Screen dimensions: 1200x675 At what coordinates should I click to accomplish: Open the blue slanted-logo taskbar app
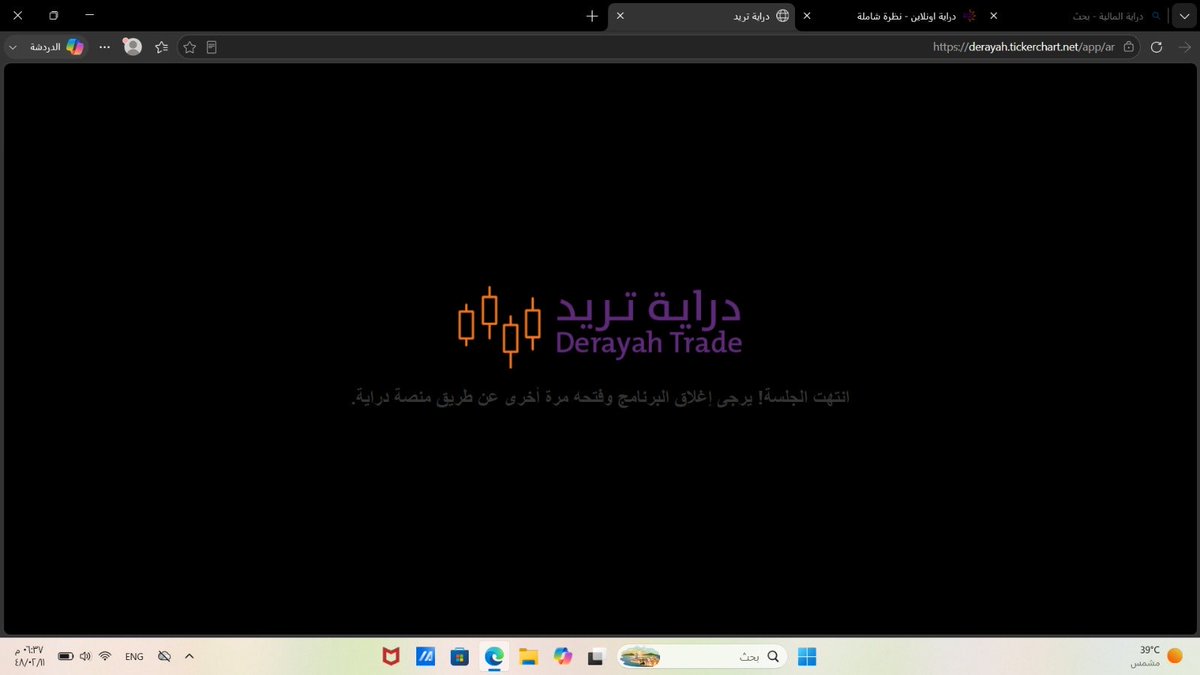425,657
